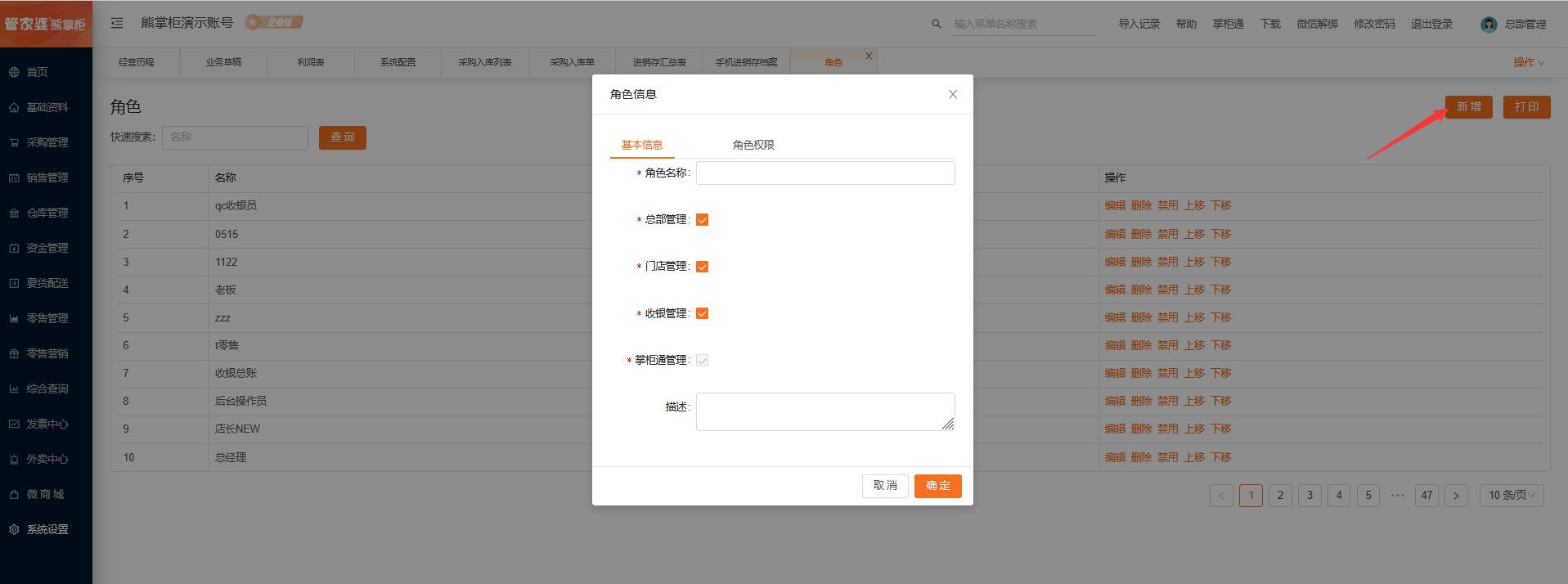Viewport: 1568px width, 584px height.
Task: Switch to 手机进销存档案 tab
Action: coord(746,62)
